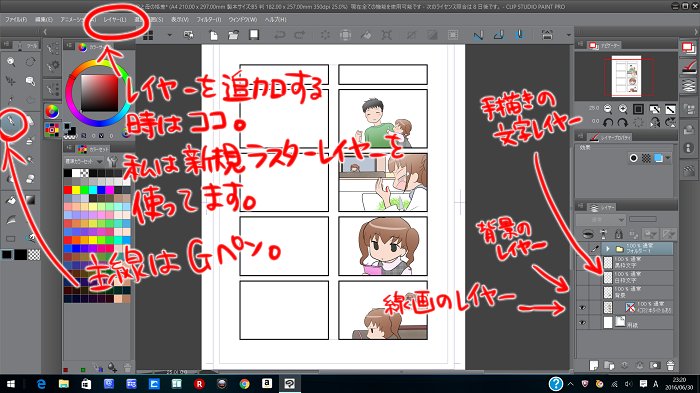Image resolution: width=700 pixels, height=393 pixels.
Task: Select the magnifier zoom tool in toolbox
Action: coord(11,62)
